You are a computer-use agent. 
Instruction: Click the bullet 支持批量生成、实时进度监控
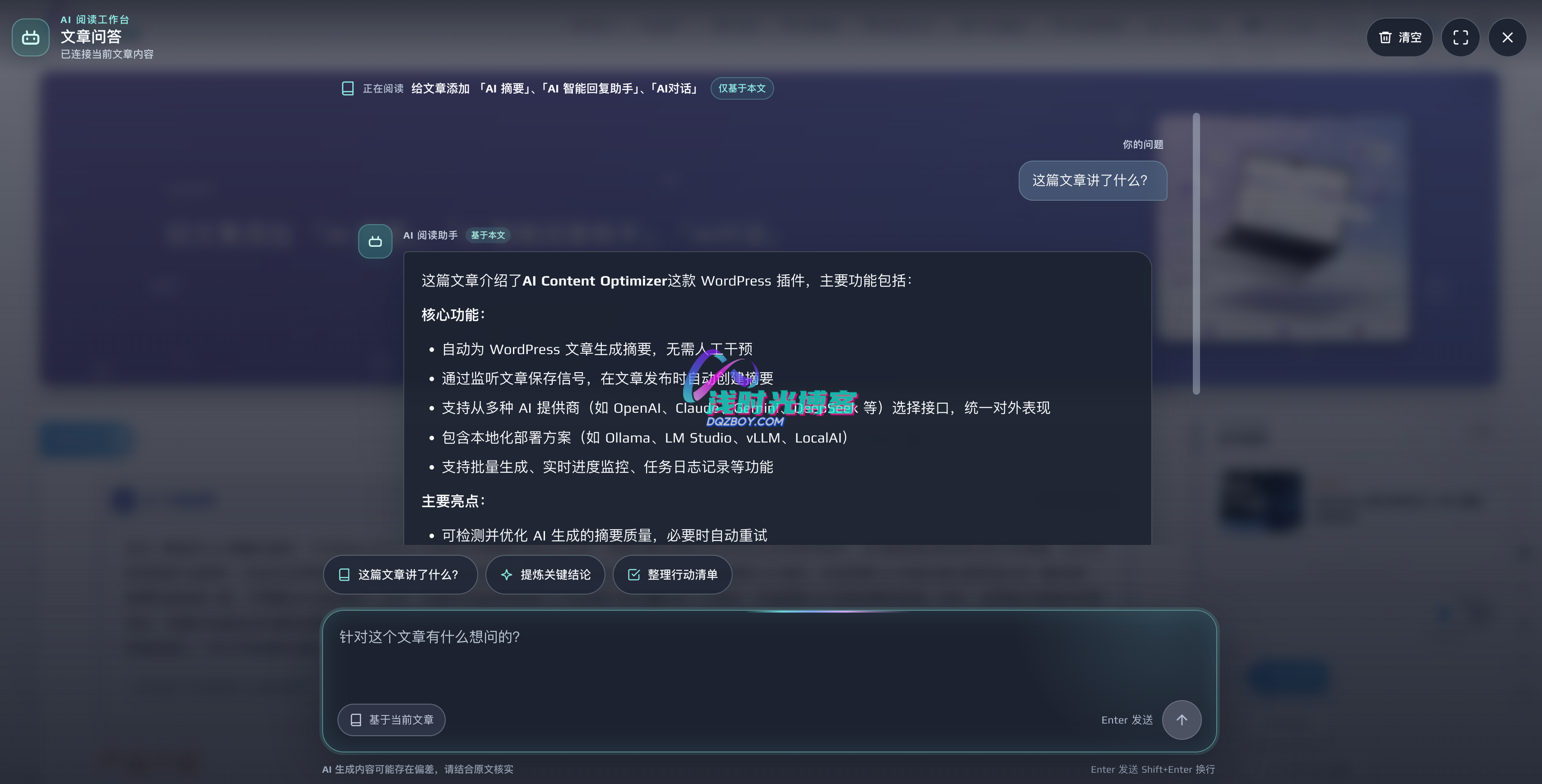pyautogui.click(x=608, y=467)
